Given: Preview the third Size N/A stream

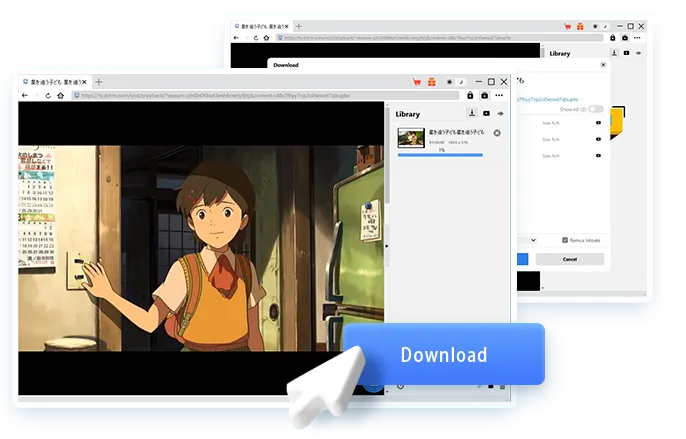Looking at the screenshot, I should coord(598,155).
